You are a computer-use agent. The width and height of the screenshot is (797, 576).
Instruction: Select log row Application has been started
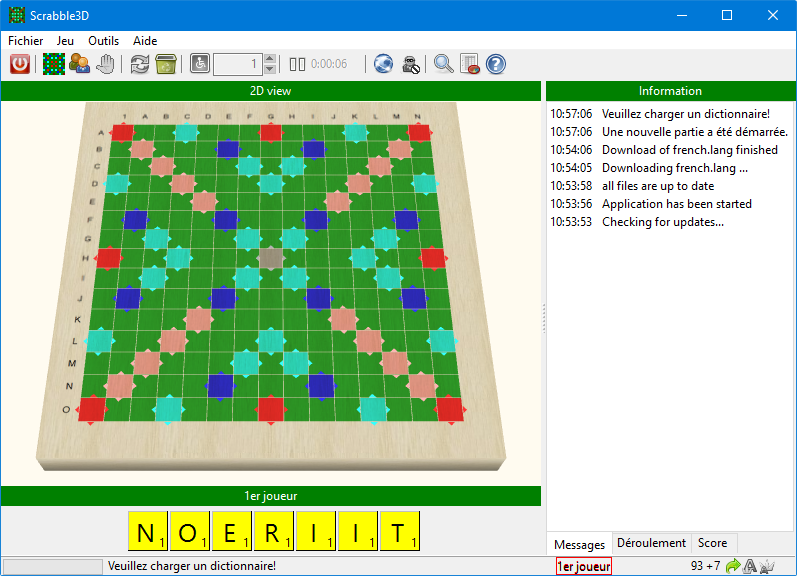pos(670,204)
